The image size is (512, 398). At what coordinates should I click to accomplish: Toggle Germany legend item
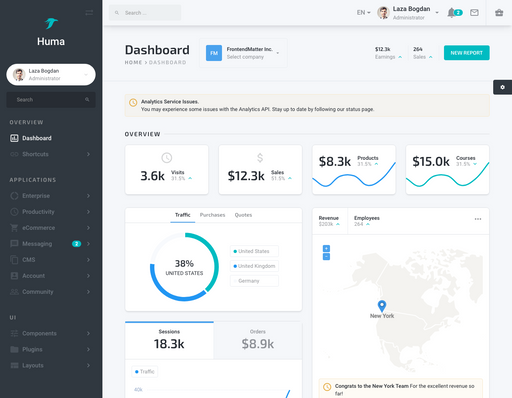(254, 281)
